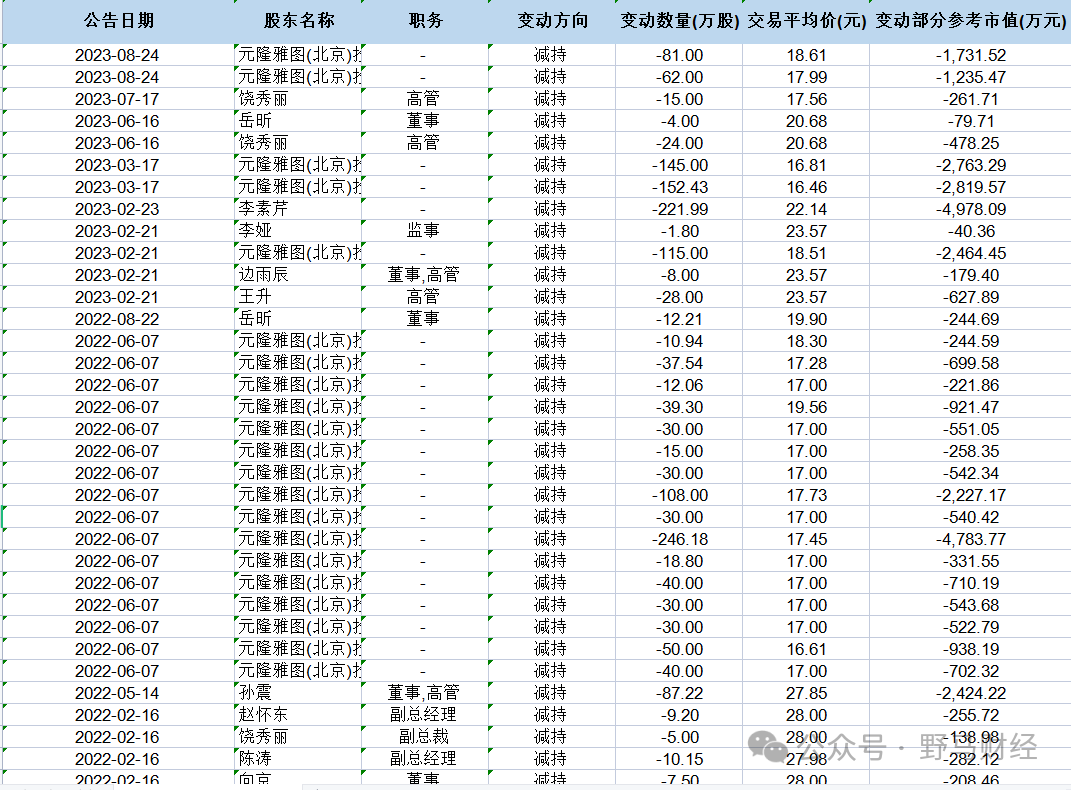Select market value cell -40.36
This screenshot has height=790, width=1071.
971,231
